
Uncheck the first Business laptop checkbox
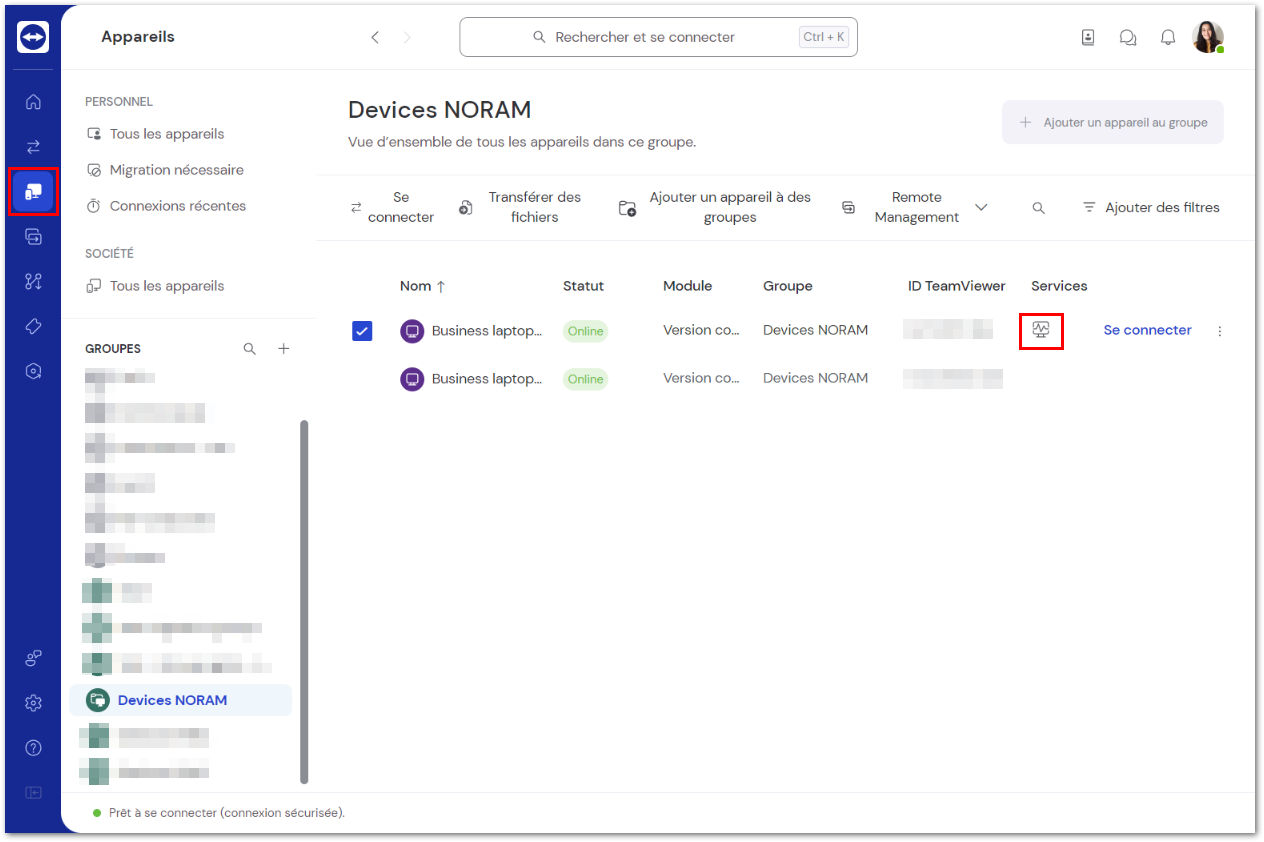click(362, 330)
